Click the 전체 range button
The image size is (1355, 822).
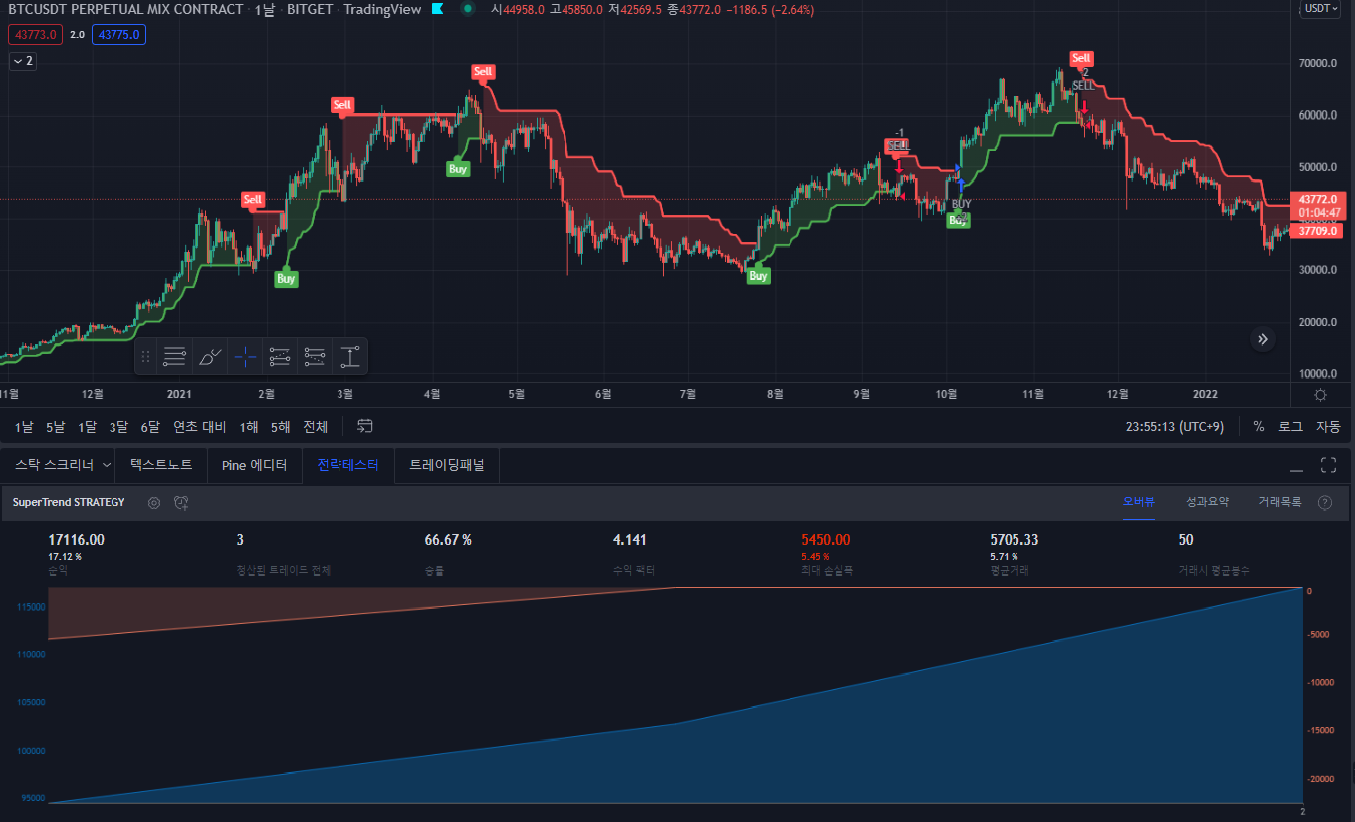315,426
